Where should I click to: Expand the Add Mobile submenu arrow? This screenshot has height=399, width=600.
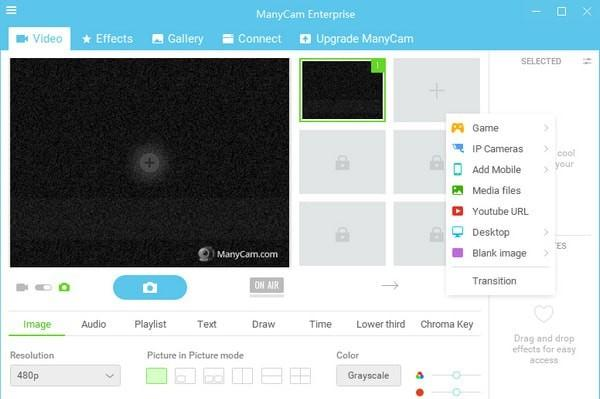[x=546, y=169]
